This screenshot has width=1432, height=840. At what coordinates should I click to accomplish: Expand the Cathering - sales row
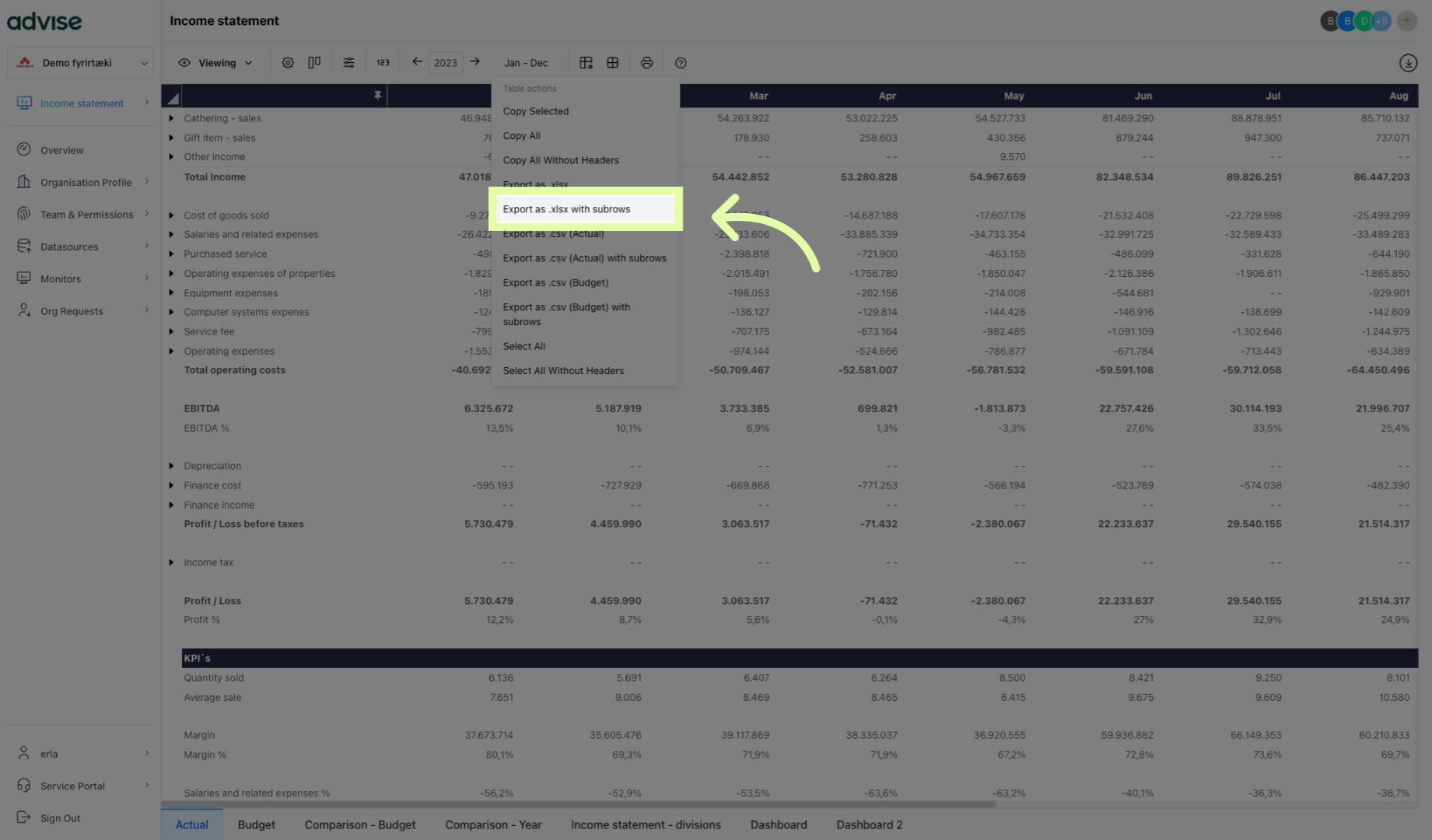point(172,118)
